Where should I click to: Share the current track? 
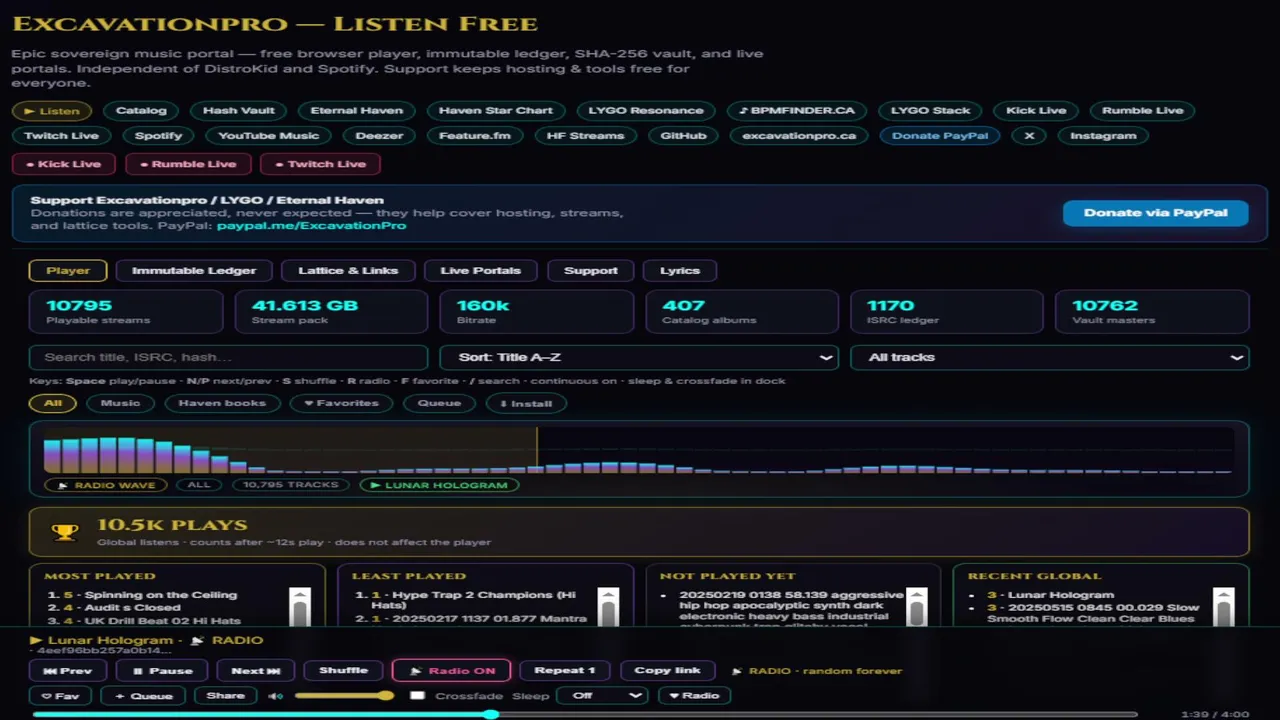(225, 695)
